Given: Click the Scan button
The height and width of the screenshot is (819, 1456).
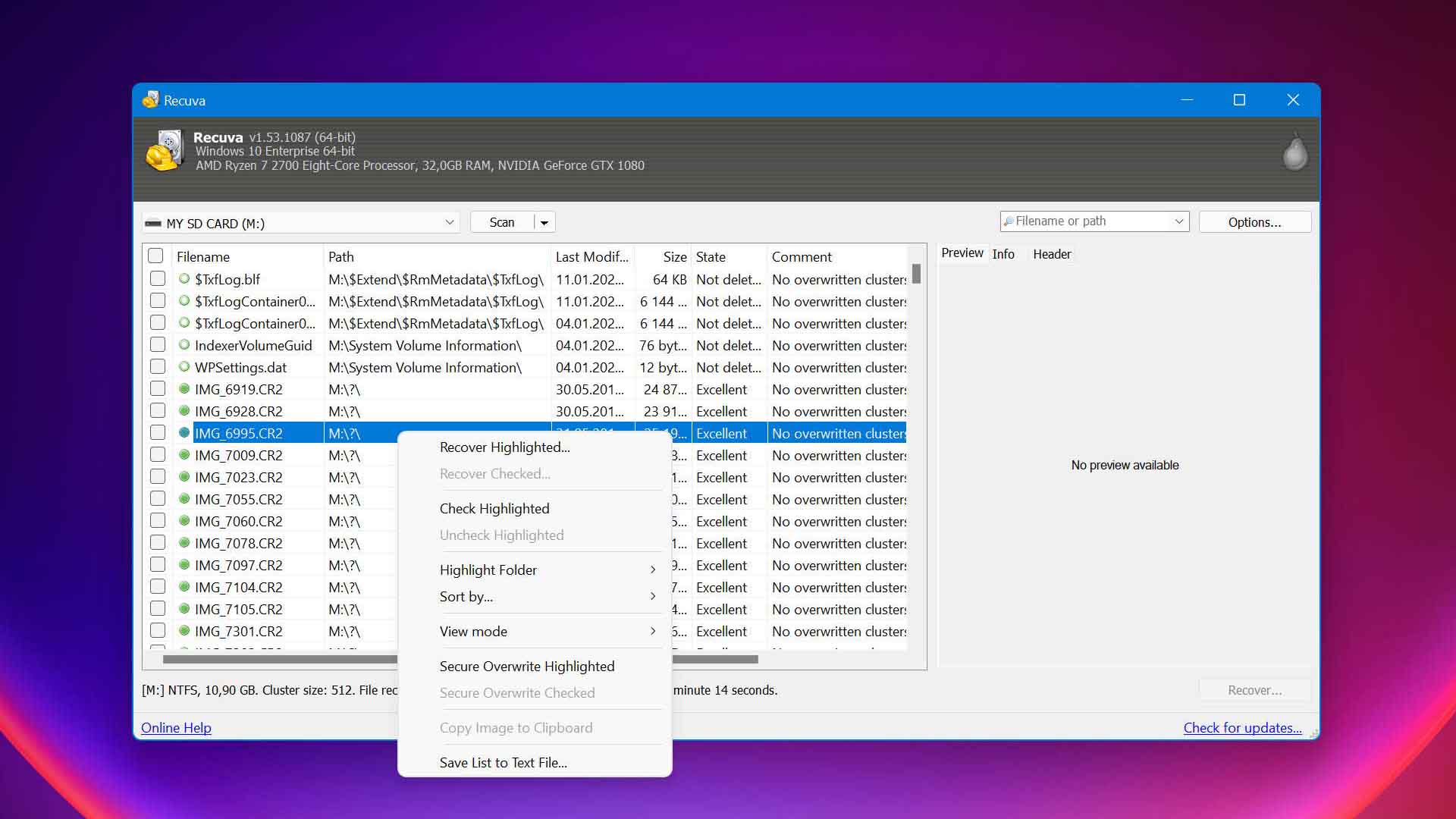Looking at the screenshot, I should pyautogui.click(x=502, y=222).
